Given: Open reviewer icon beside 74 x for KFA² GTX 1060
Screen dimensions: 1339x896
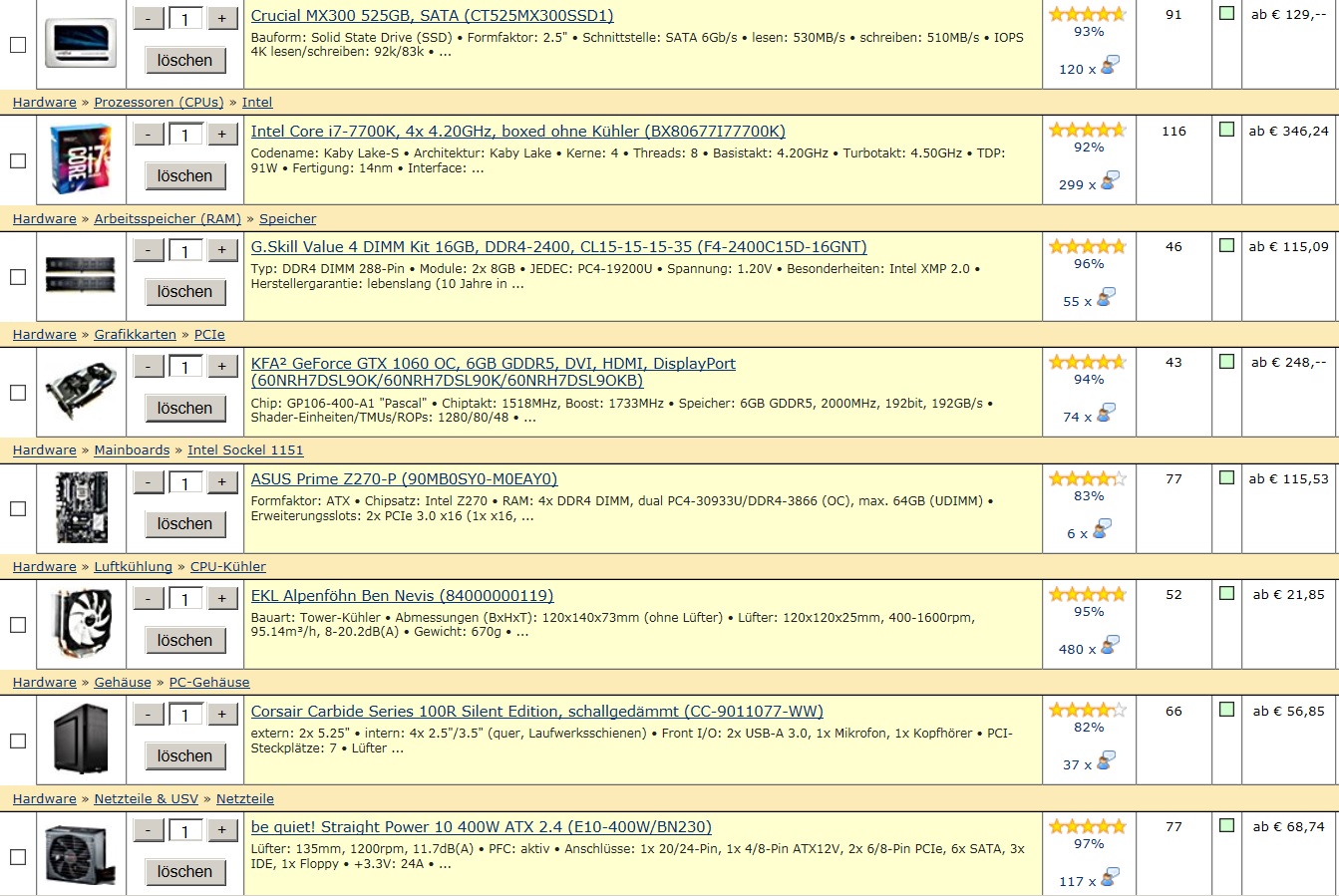Looking at the screenshot, I should tap(1105, 414).
